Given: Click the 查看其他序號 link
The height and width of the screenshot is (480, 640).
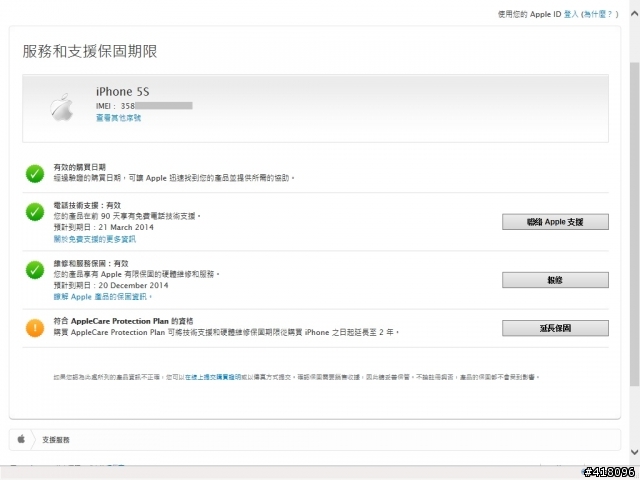Looking at the screenshot, I should pyautogui.click(x=118, y=118).
